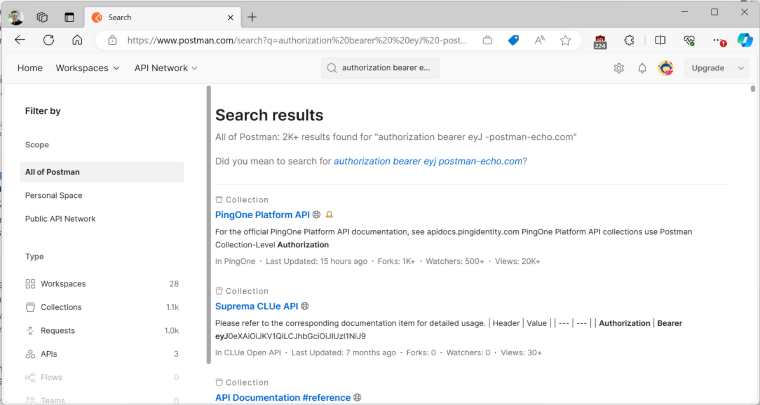Screen dimensions: 760x405
Task: Open dropdown arrow next to Upgrade
Action: tap(740, 68)
